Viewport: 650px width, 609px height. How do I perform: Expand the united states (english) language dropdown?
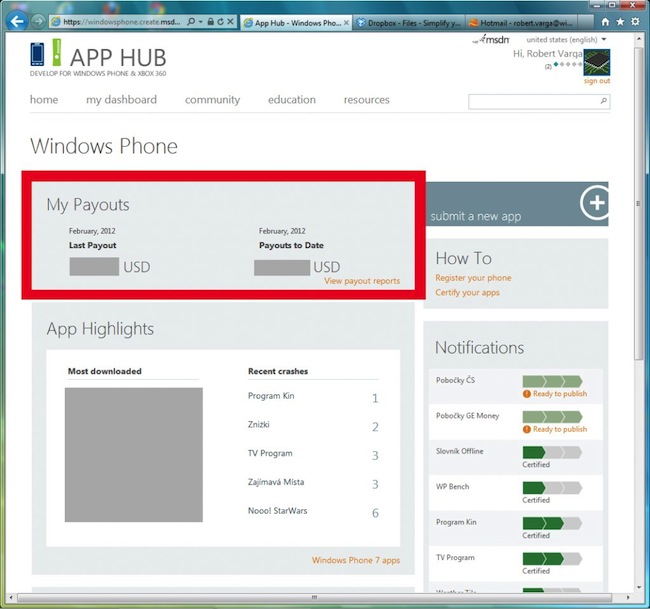pyautogui.click(x=604, y=39)
